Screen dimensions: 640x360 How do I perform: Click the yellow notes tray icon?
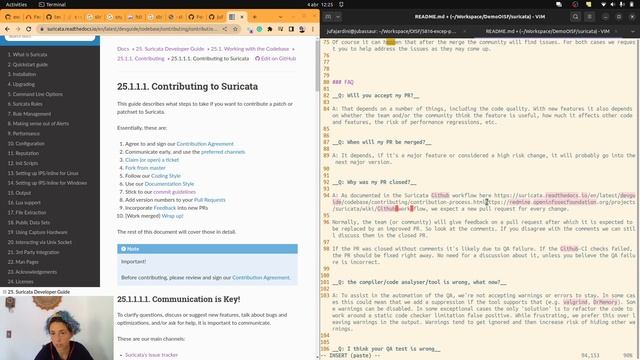click(588, 4)
